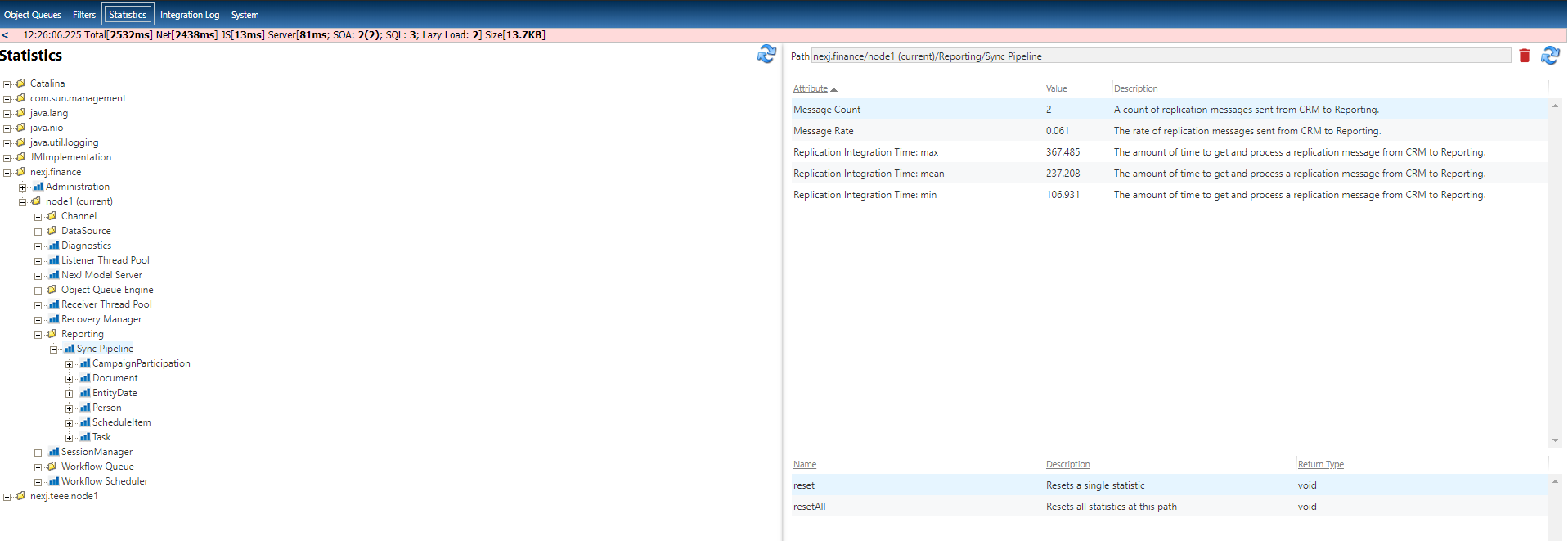
Task: Select the ScheduleItem tree item
Action: coord(121,422)
